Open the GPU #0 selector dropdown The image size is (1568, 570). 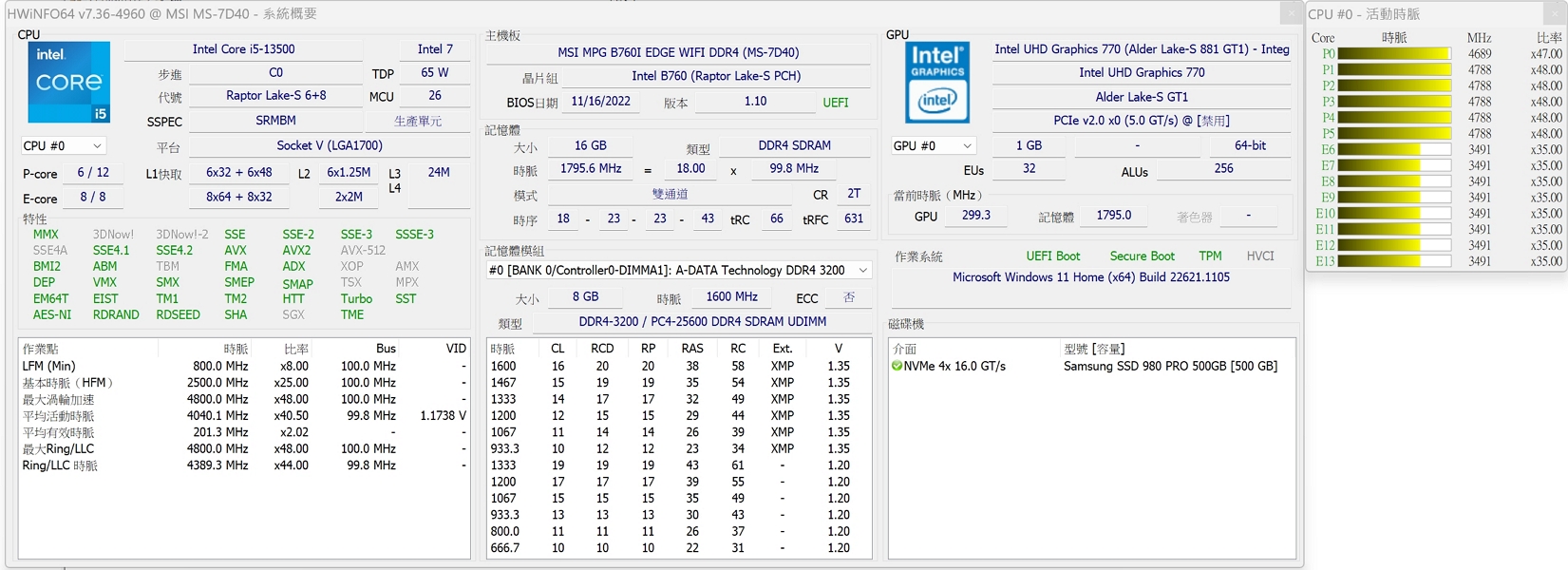click(934, 145)
